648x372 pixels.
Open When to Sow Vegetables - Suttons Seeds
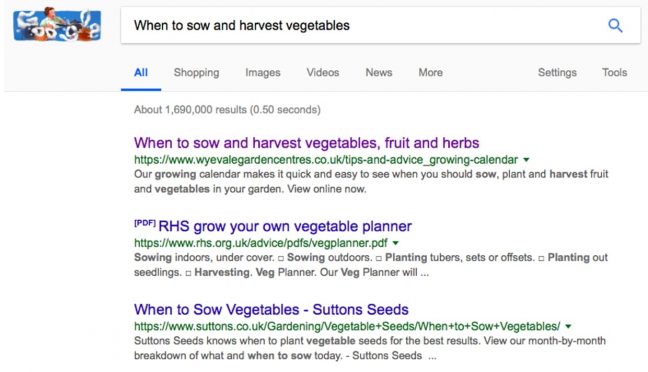click(x=271, y=310)
